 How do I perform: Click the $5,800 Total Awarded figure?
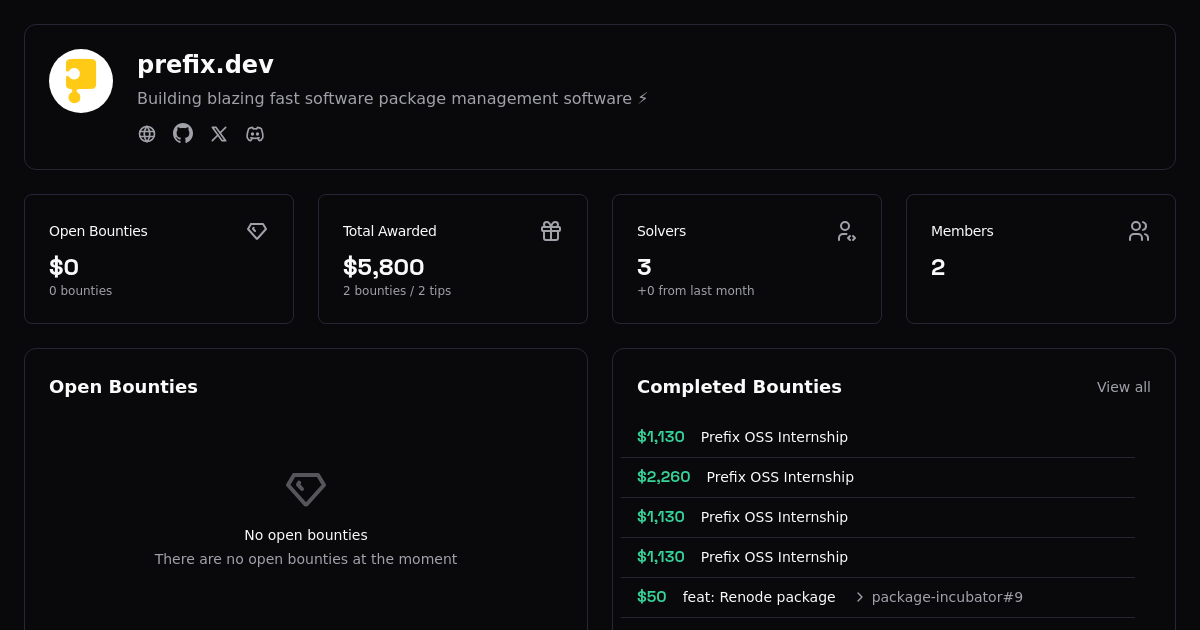(x=384, y=267)
